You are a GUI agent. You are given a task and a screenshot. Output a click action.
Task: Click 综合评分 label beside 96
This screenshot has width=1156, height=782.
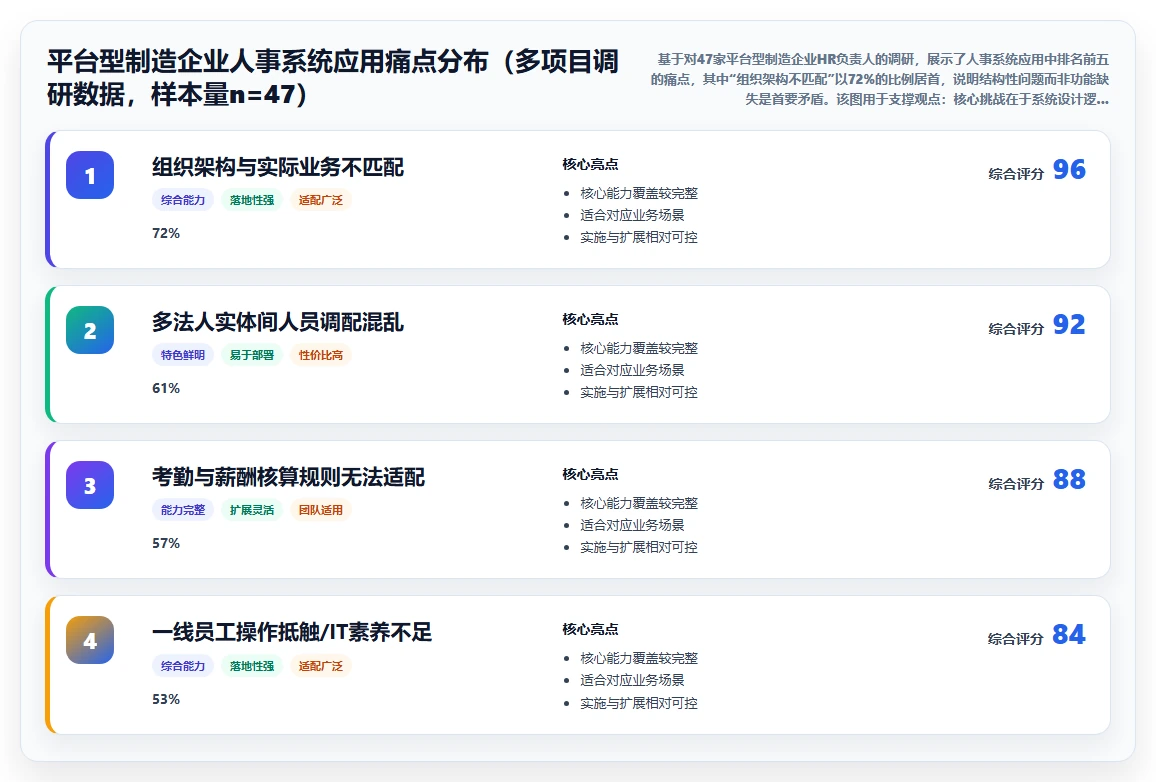[1016, 174]
